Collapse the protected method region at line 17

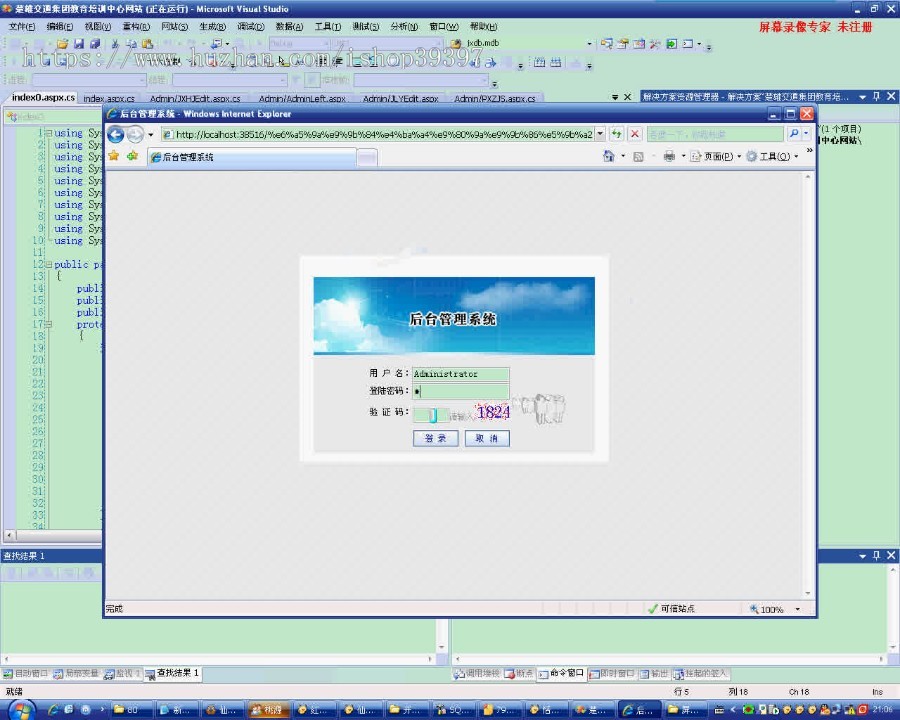click(x=49, y=324)
